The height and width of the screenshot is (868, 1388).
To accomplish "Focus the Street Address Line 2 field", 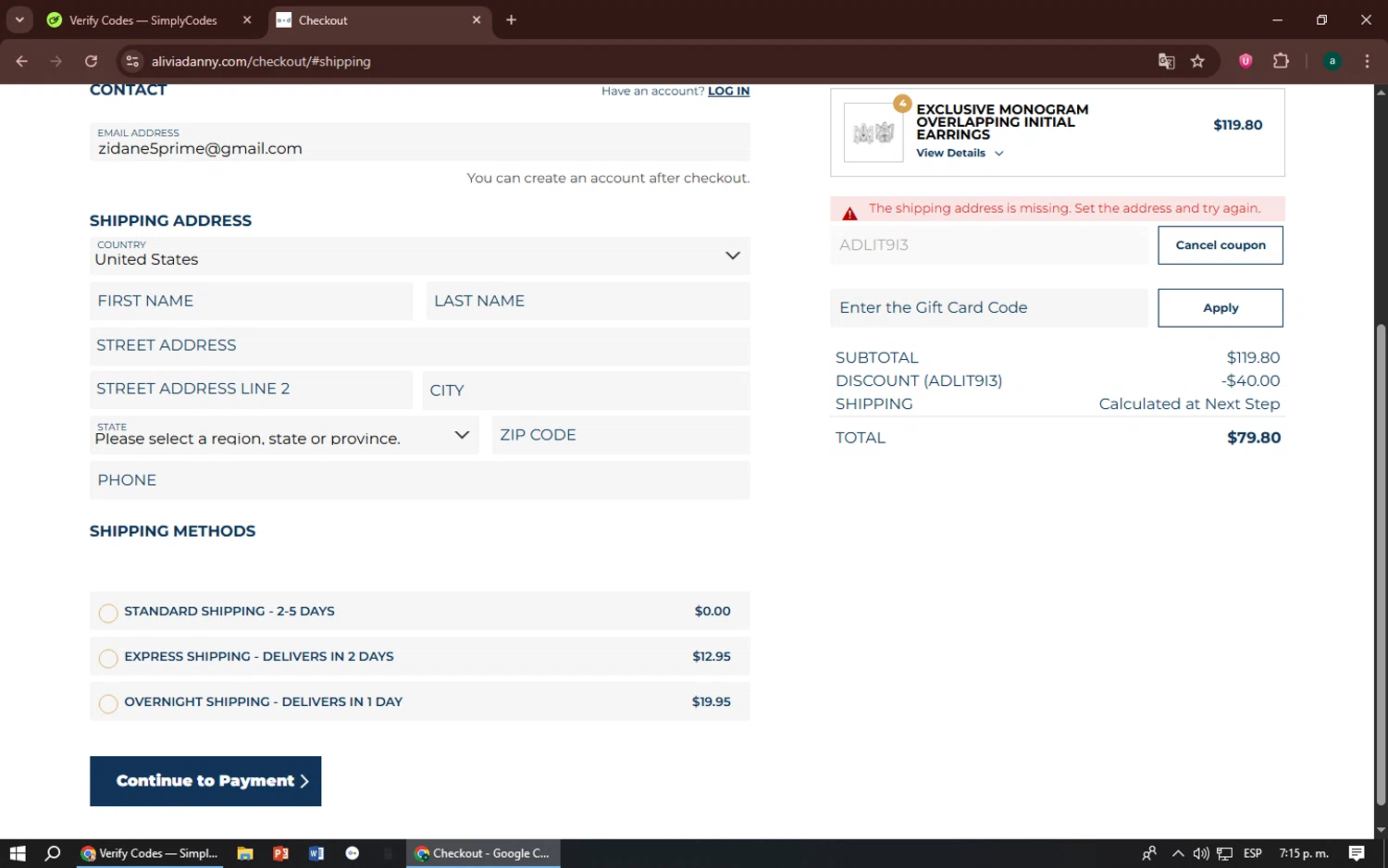I will click(x=251, y=390).
